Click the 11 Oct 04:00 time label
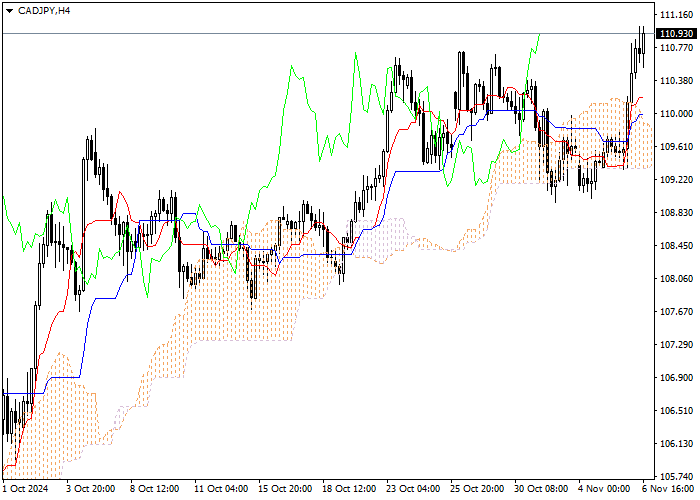This screenshot has width=700, height=500. tap(221, 489)
